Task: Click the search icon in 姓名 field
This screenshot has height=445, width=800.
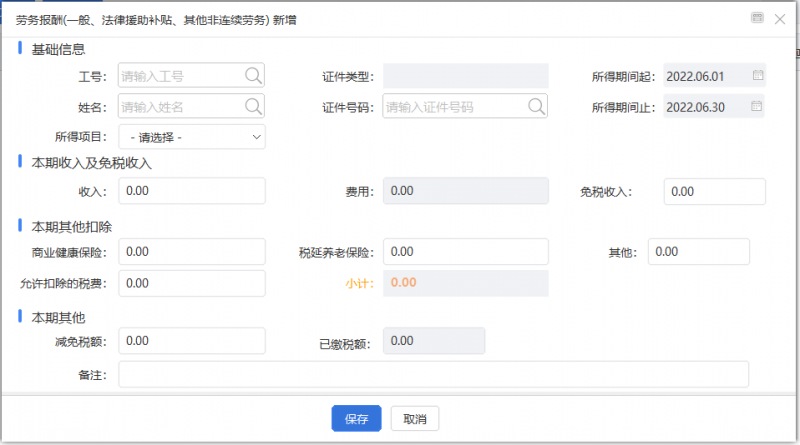Action: pyautogui.click(x=253, y=106)
